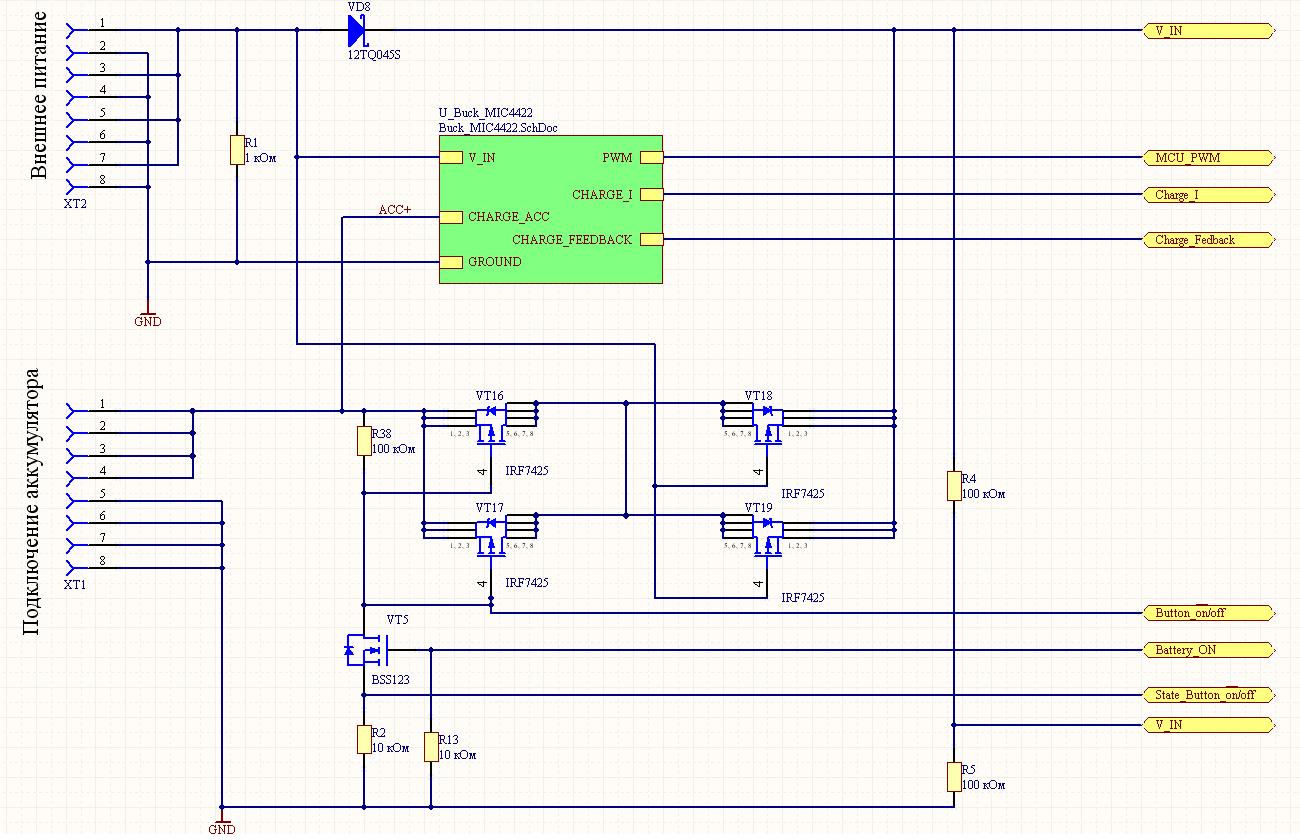1300x840 pixels.
Task: Click the '1 кОм' value of R1
Action: (261, 157)
